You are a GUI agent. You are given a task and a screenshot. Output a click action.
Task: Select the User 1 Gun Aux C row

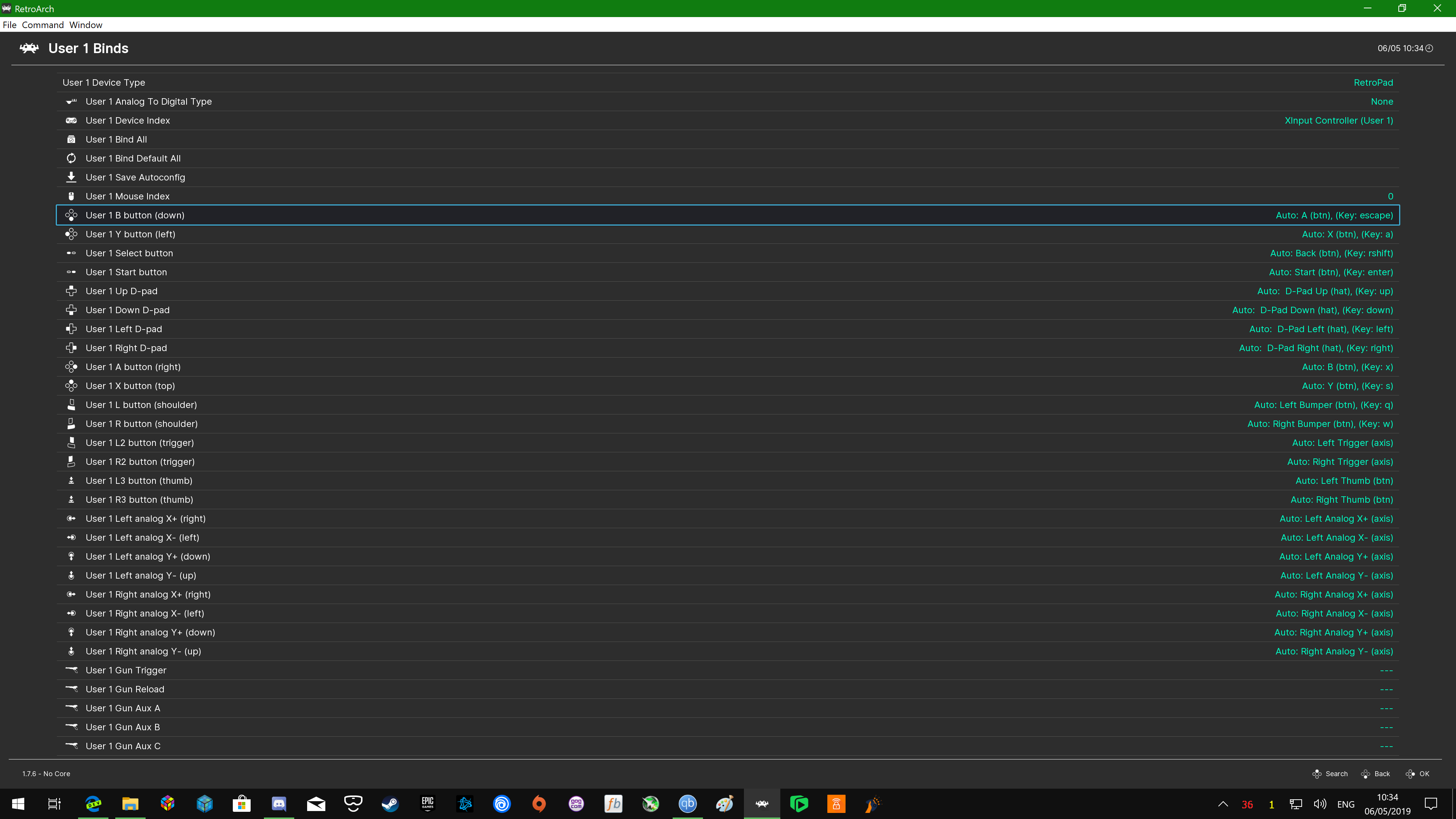coord(728,746)
